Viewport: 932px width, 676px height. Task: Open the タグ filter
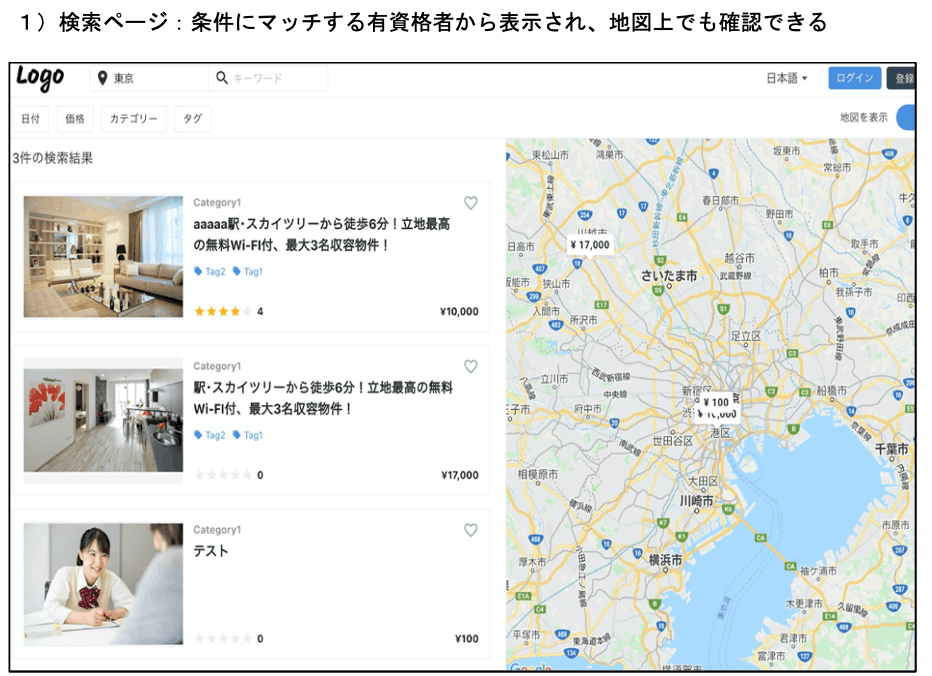click(192, 119)
